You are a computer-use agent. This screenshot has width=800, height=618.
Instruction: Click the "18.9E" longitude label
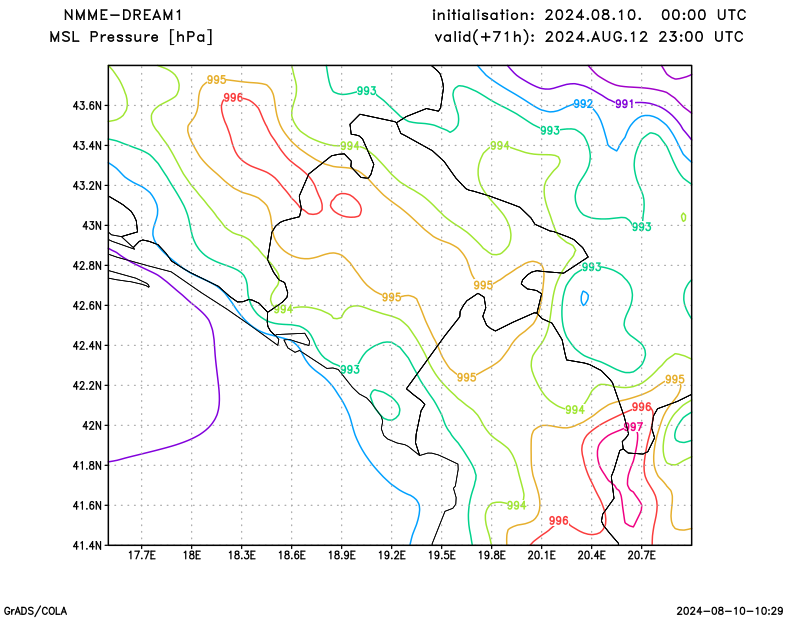(x=341, y=555)
